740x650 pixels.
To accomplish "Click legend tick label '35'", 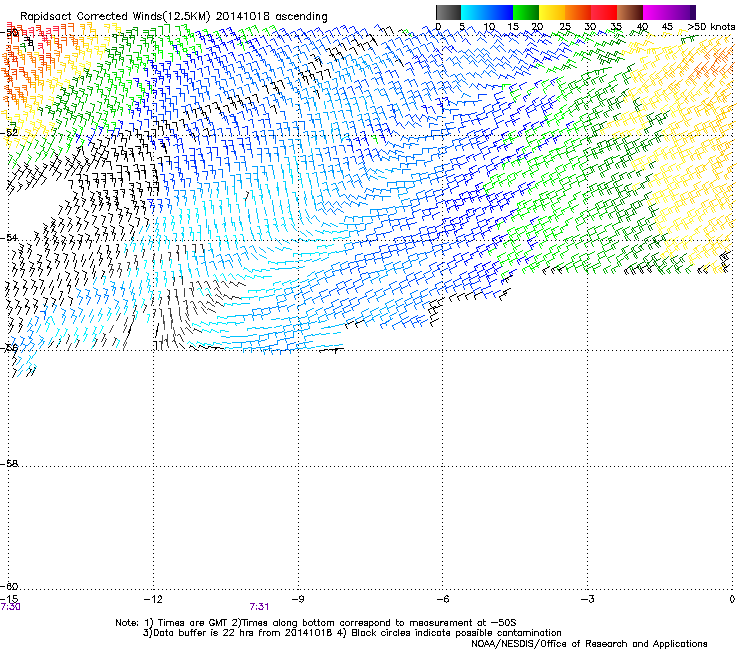I will click(x=616, y=27).
